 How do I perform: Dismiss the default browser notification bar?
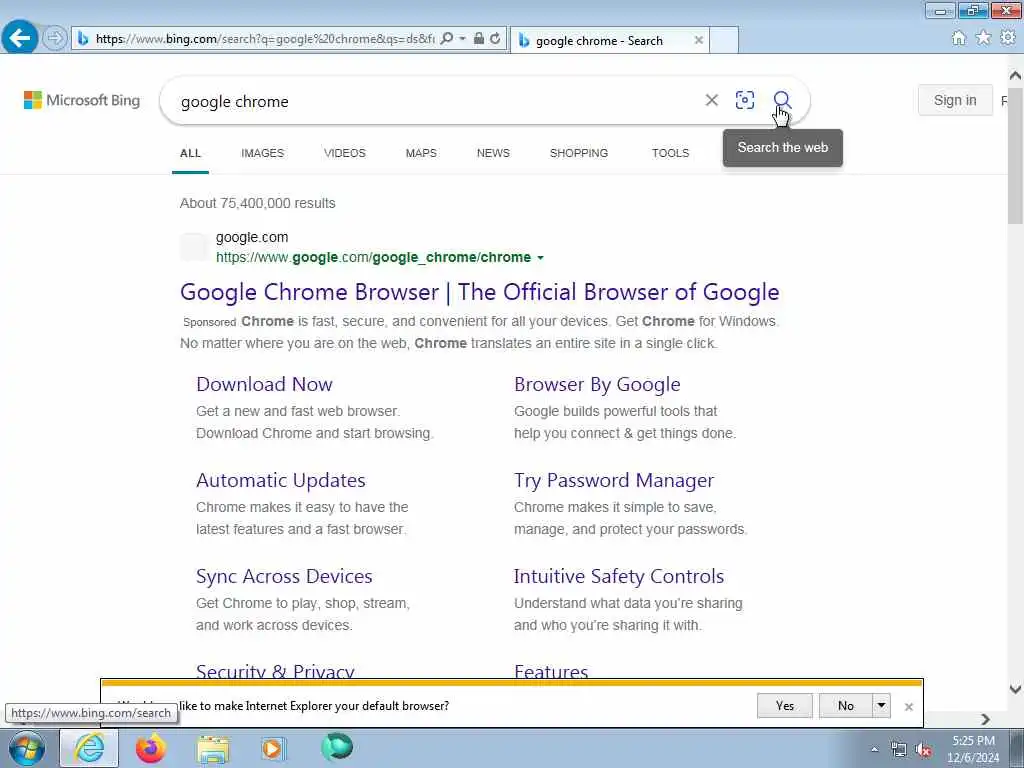(908, 707)
